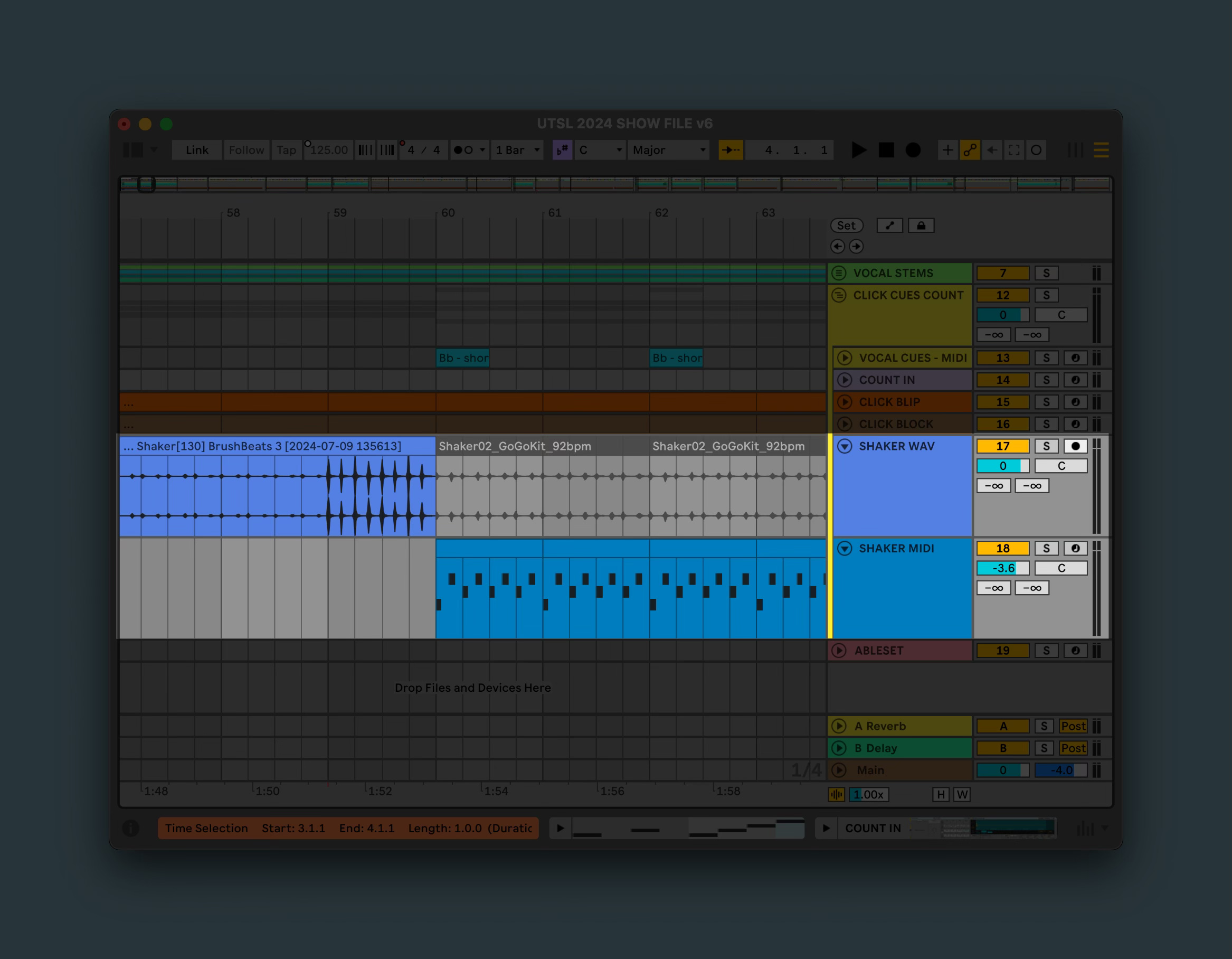Toggle Automation Arm link icon
The height and width of the screenshot is (959, 1232).
tap(970, 150)
